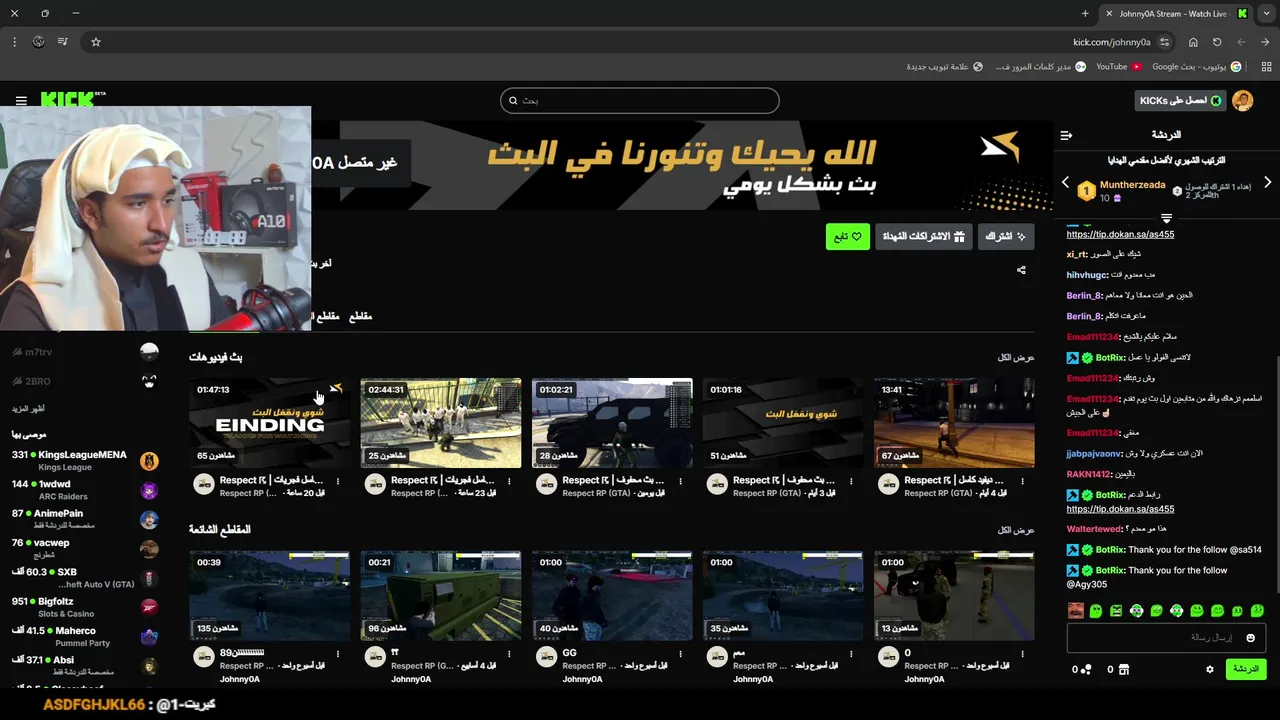Collapse the chat panel with the arrow icon
Image resolution: width=1280 pixels, height=720 pixels.
coord(1066,135)
